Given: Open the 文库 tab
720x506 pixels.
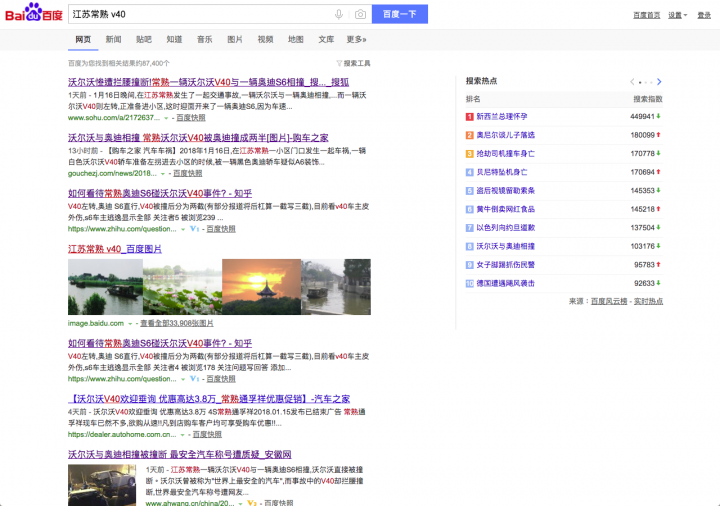Looking at the screenshot, I should 326,39.
